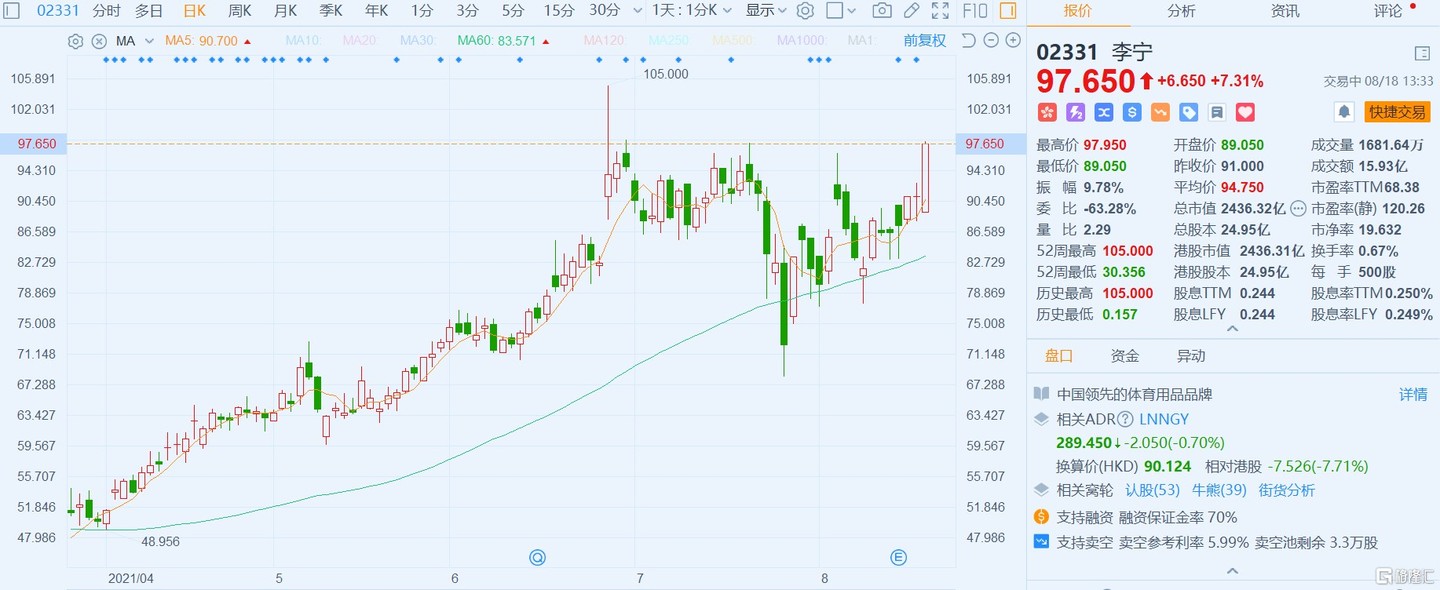Click the price alert bell icon
This screenshot has height=590, width=1440.
[x=1345, y=112]
